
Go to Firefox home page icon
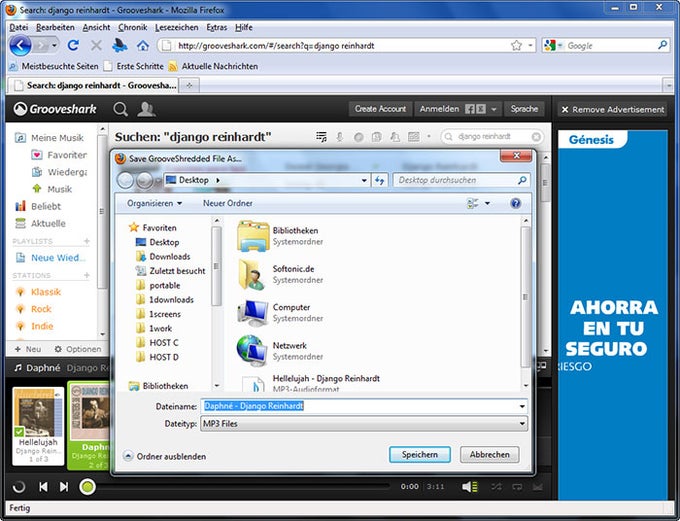[x=143, y=45]
